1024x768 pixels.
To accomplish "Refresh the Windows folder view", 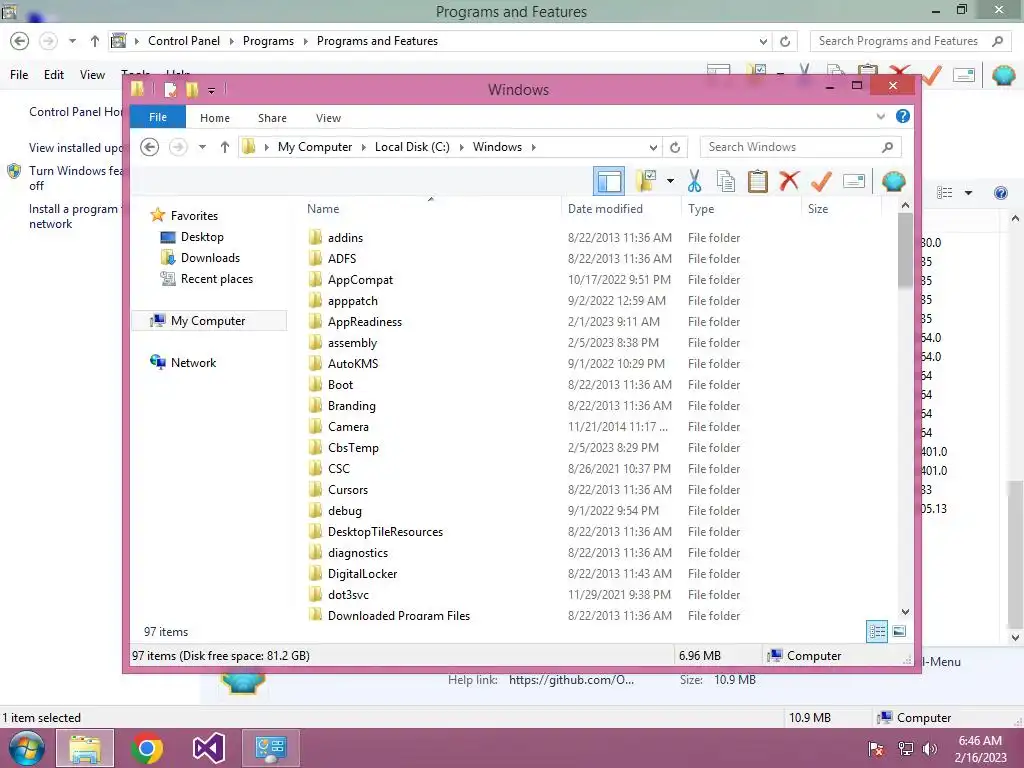I will pos(675,148).
